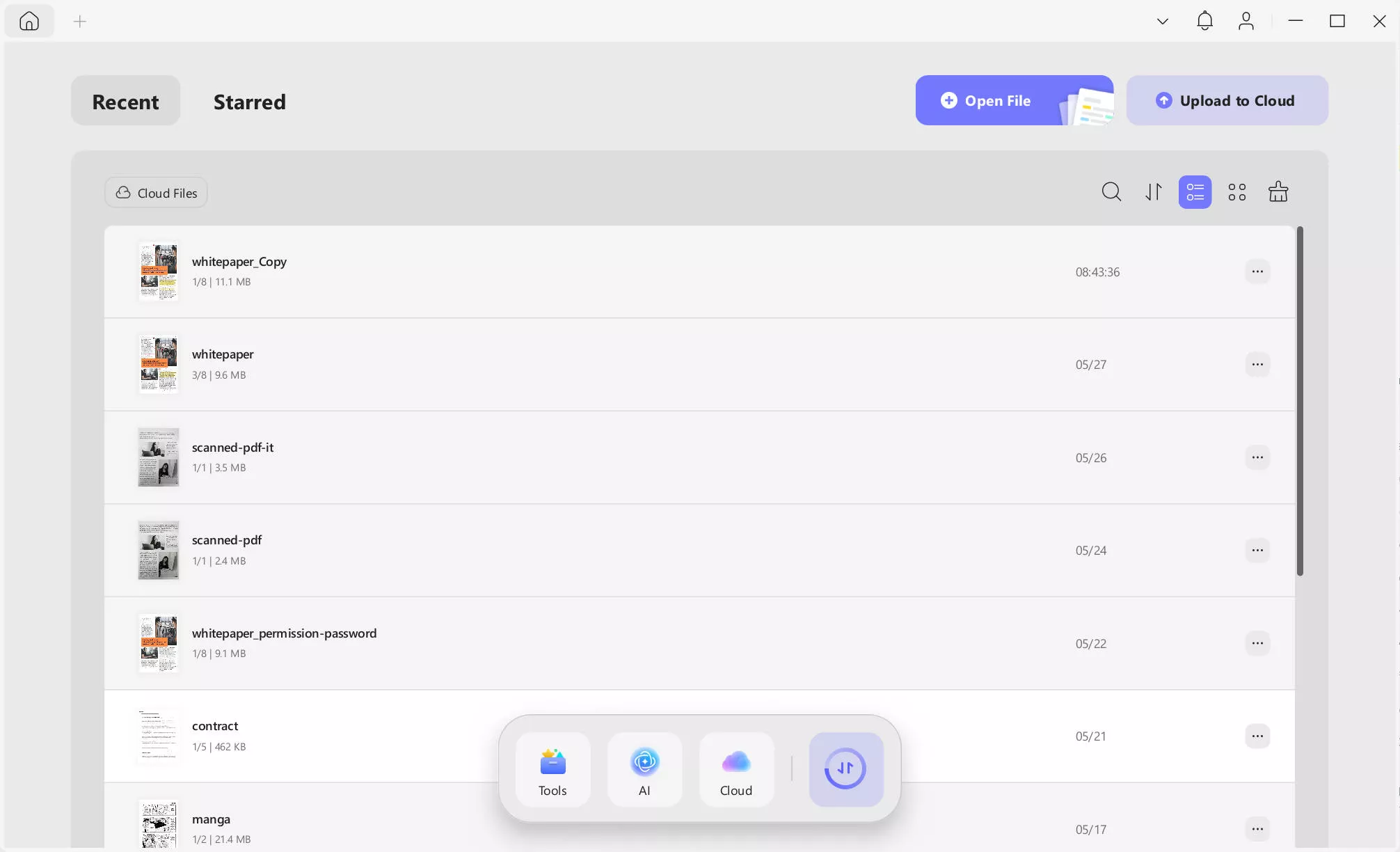Open Tools from the bottom dock
Image resolution: width=1400 pixels, height=852 pixels.
pyautogui.click(x=552, y=769)
